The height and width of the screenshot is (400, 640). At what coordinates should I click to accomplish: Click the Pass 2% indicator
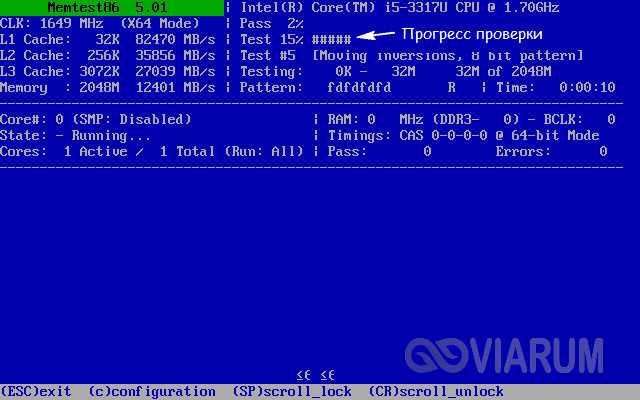click(x=271, y=24)
